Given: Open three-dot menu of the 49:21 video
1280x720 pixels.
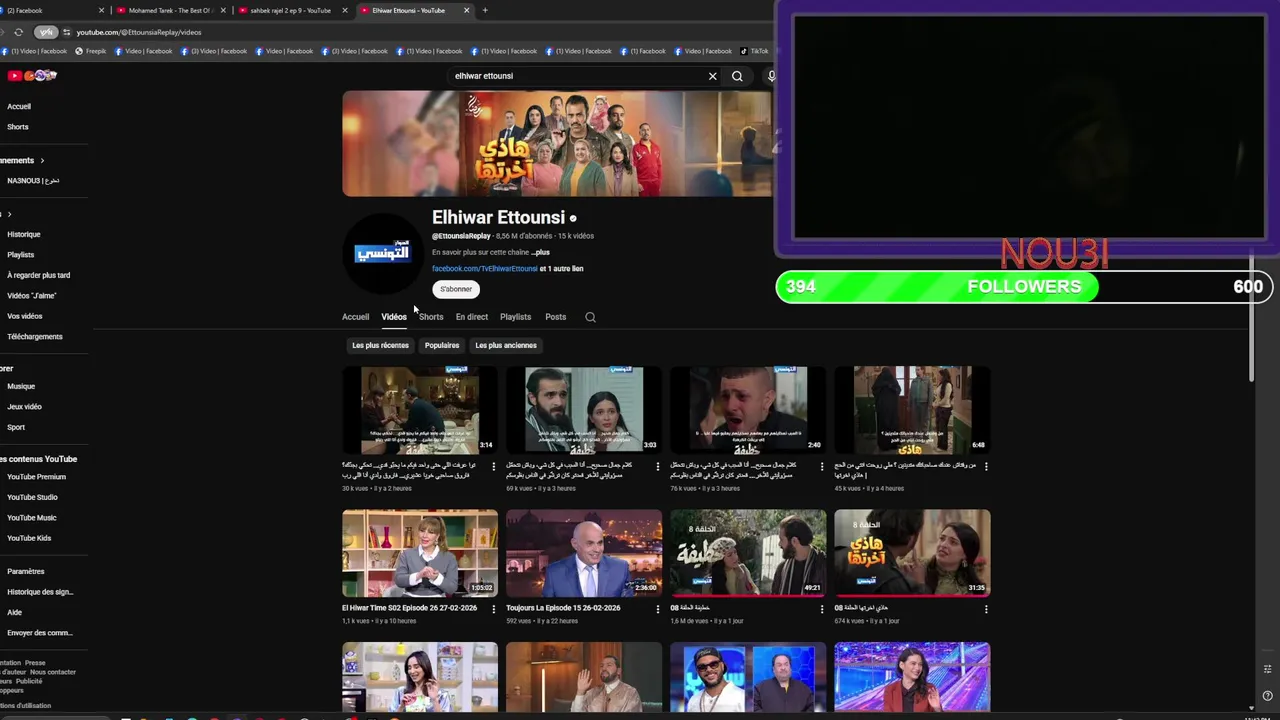Looking at the screenshot, I should pos(822,608).
